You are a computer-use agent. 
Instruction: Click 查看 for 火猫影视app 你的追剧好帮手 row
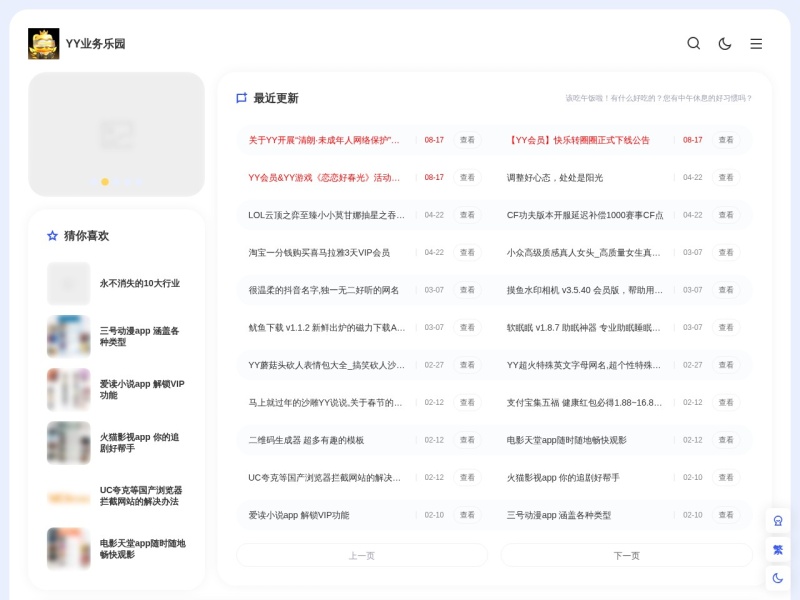(x=726, y=478)
